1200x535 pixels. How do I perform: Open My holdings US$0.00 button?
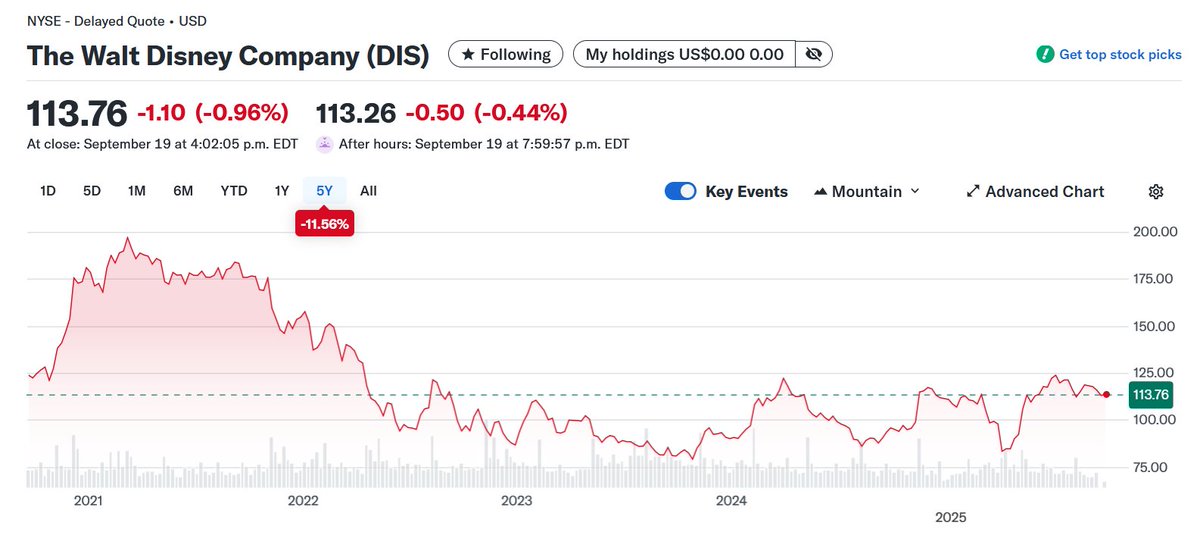click(x=684, y=54)
